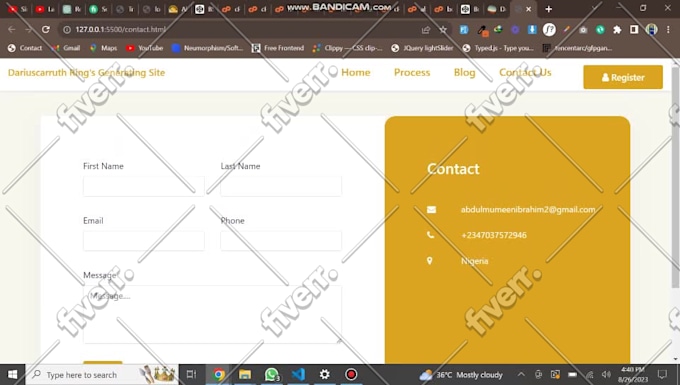The width and height of the screenshot is (680, 385).
Task: Click the envelope icon in Contact card
Action: coord(431,210)
